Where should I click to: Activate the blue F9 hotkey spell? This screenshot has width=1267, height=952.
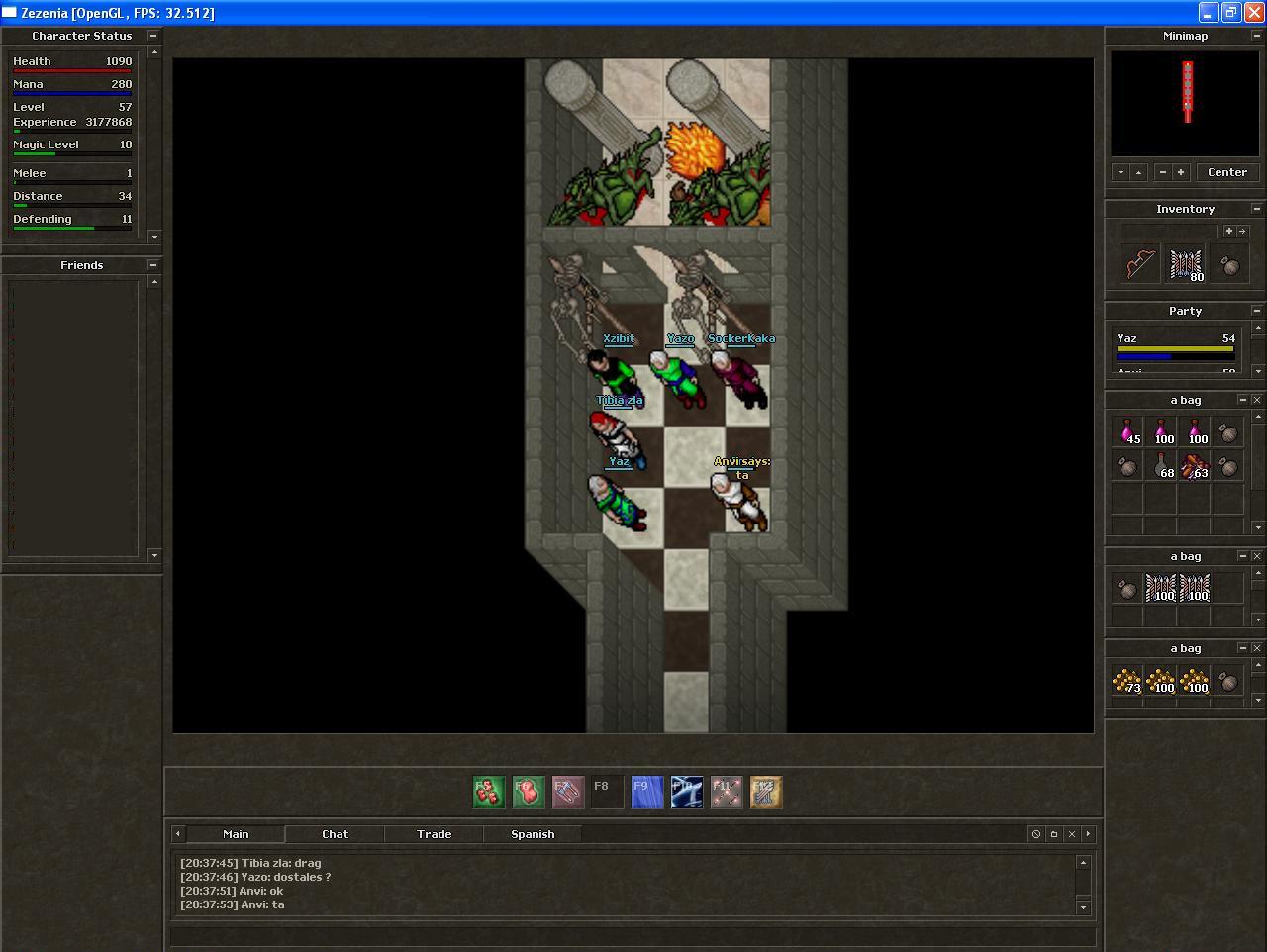(647, 792)
